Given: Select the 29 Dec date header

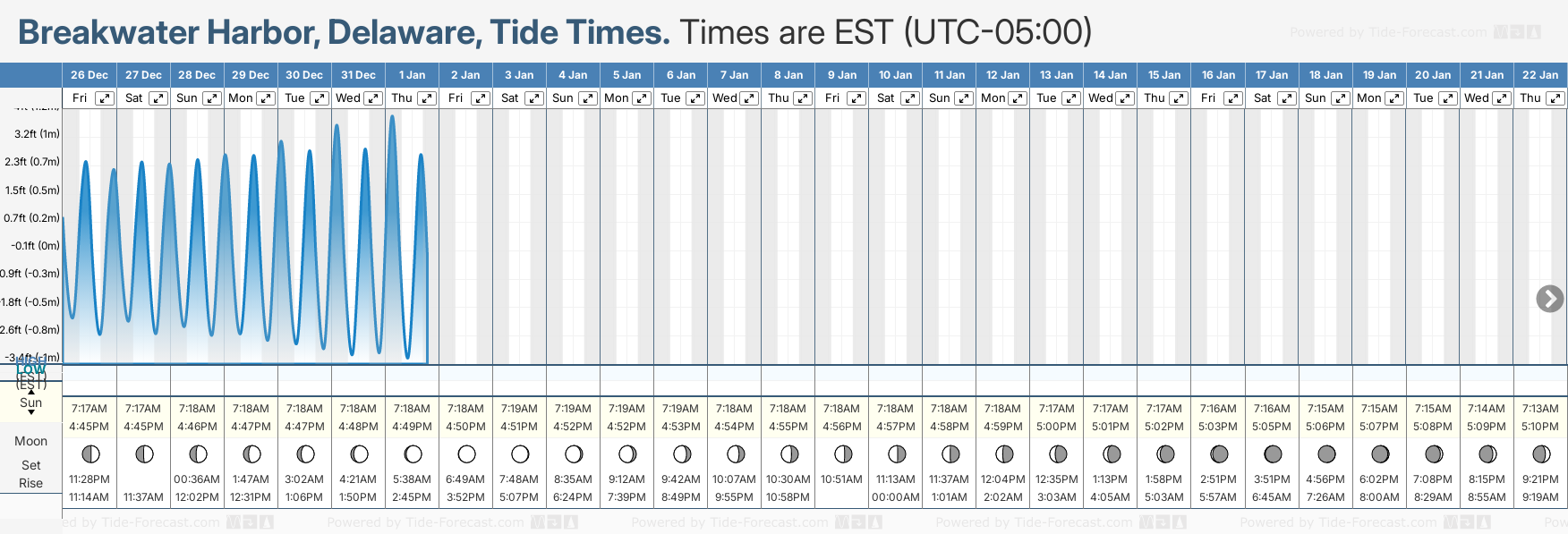Looking at the screenshot, I should [x=251, y=75].
